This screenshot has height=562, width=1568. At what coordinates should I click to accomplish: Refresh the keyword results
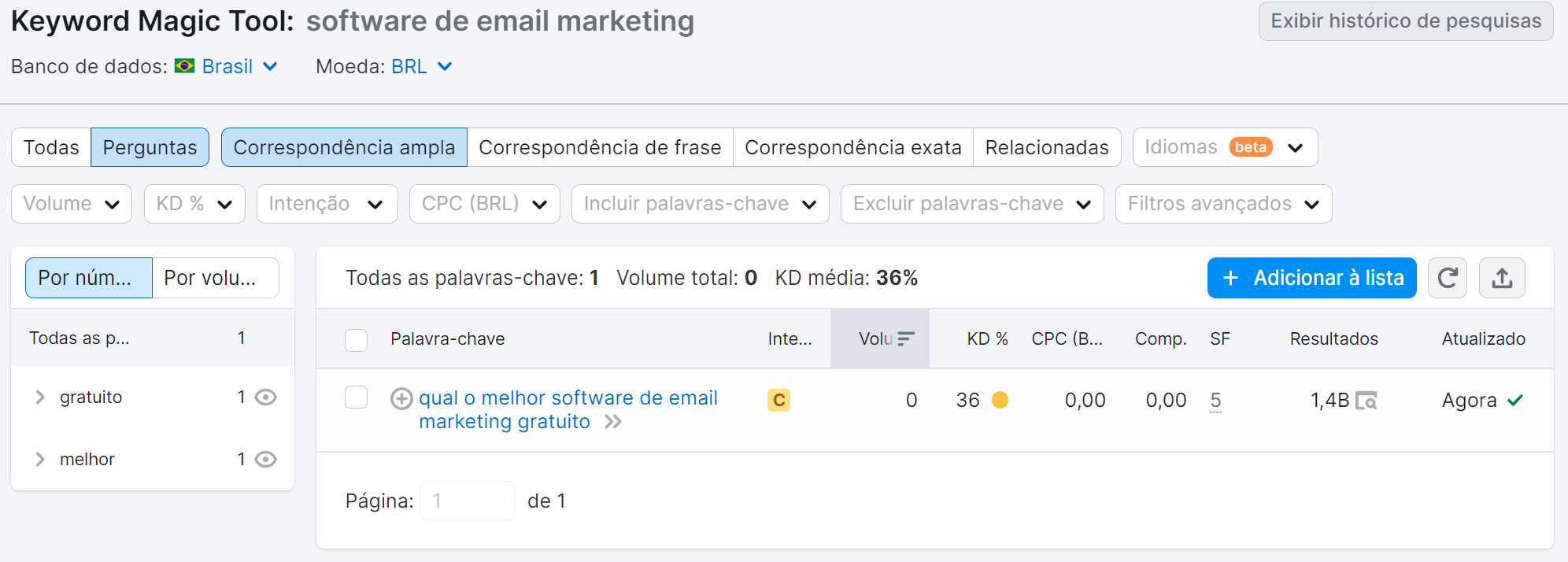tap(1447, 278)
